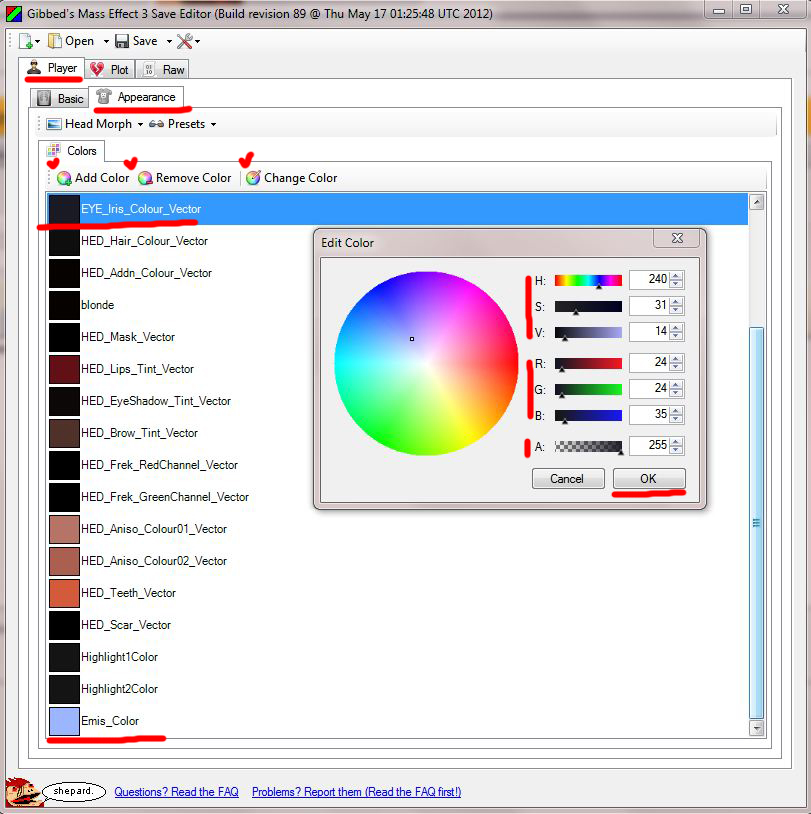
Task: Select the blonde color entry
Action: 98,305
